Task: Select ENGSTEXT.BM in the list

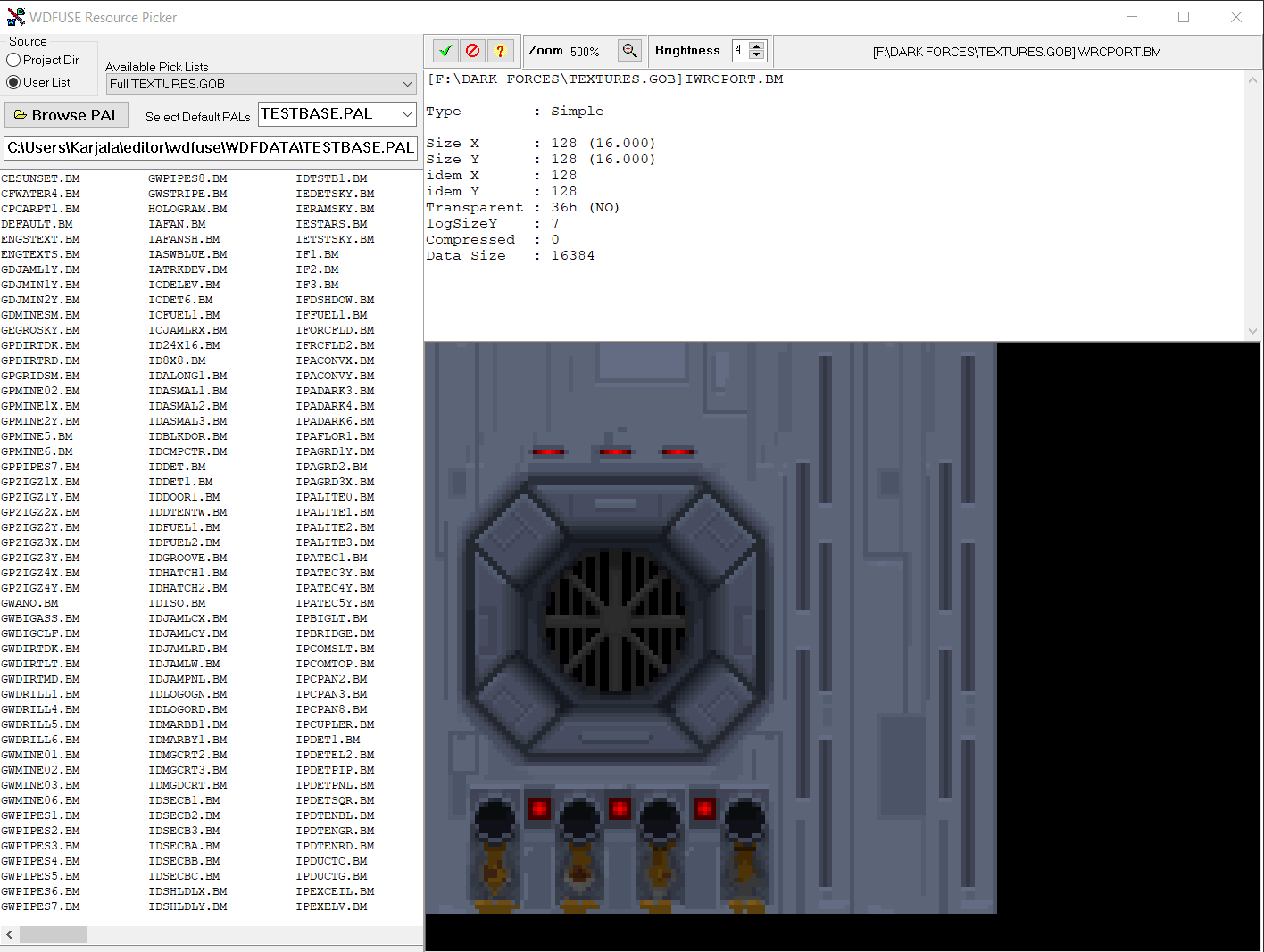Action: [x=40, y=239]
